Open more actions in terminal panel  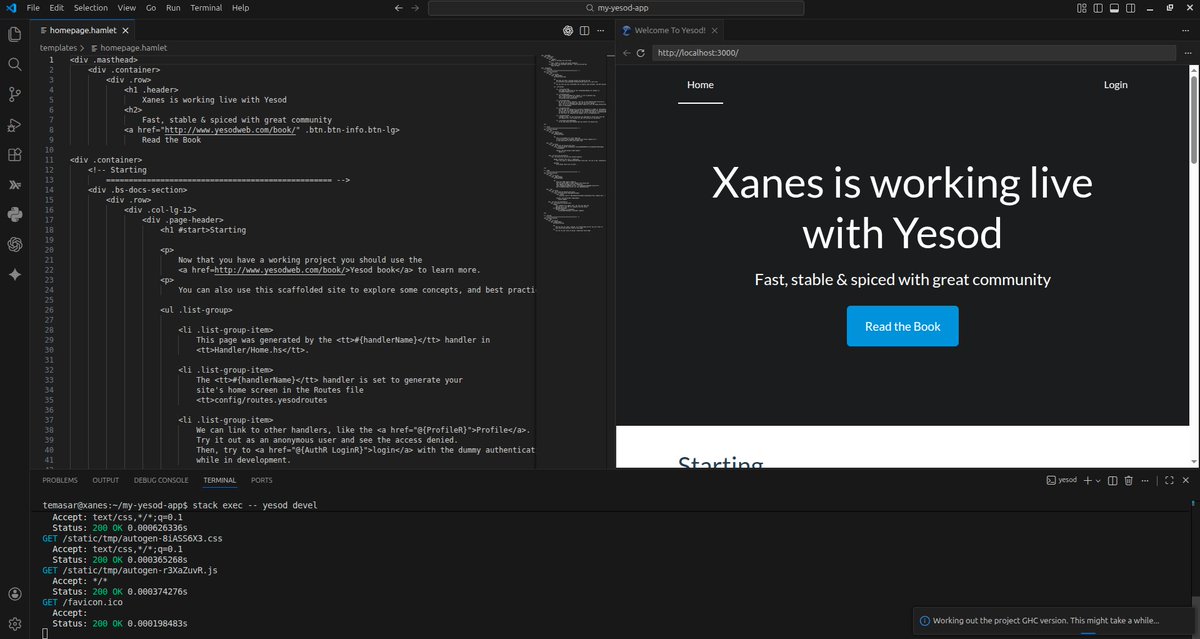tap(1144, 480)
